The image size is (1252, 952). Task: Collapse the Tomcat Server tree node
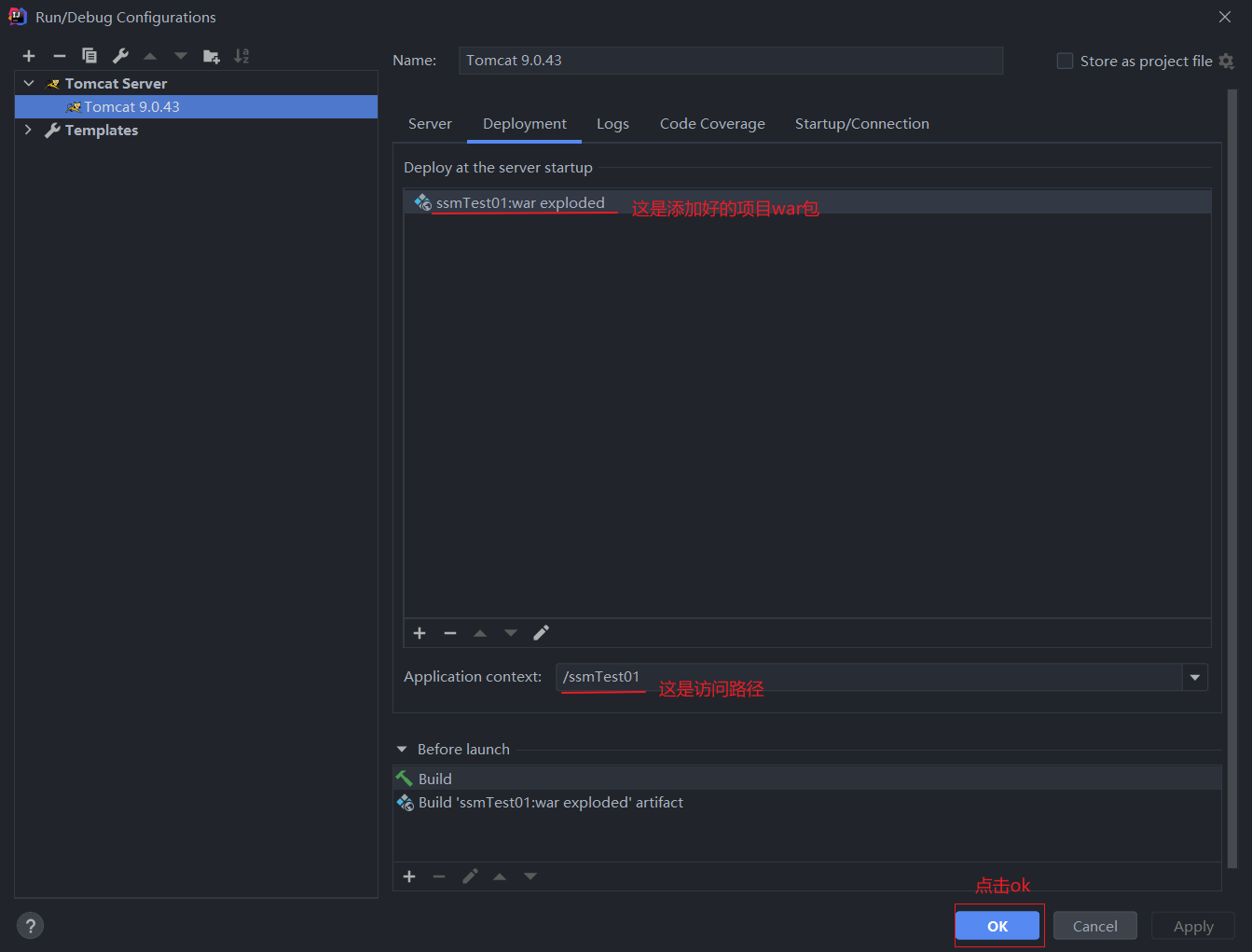click(29, 83)
